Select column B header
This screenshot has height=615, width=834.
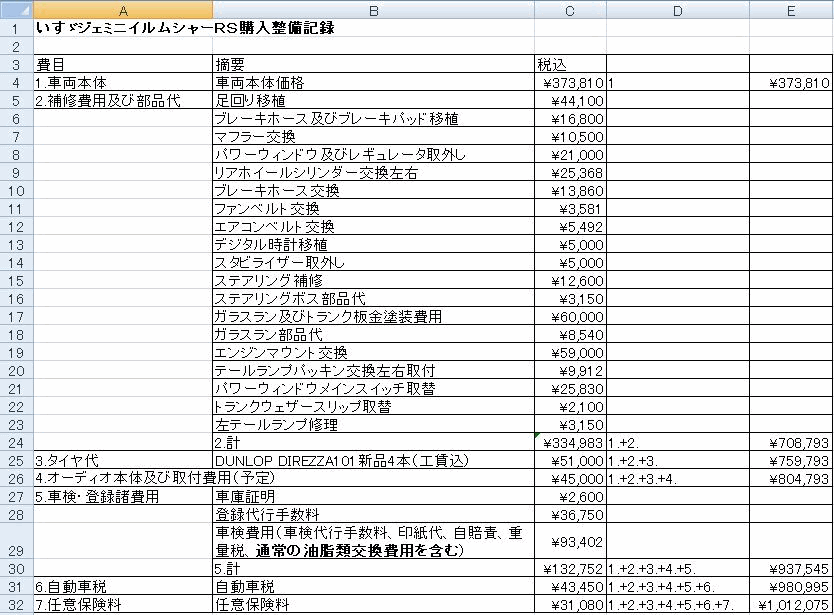point(373,10)
